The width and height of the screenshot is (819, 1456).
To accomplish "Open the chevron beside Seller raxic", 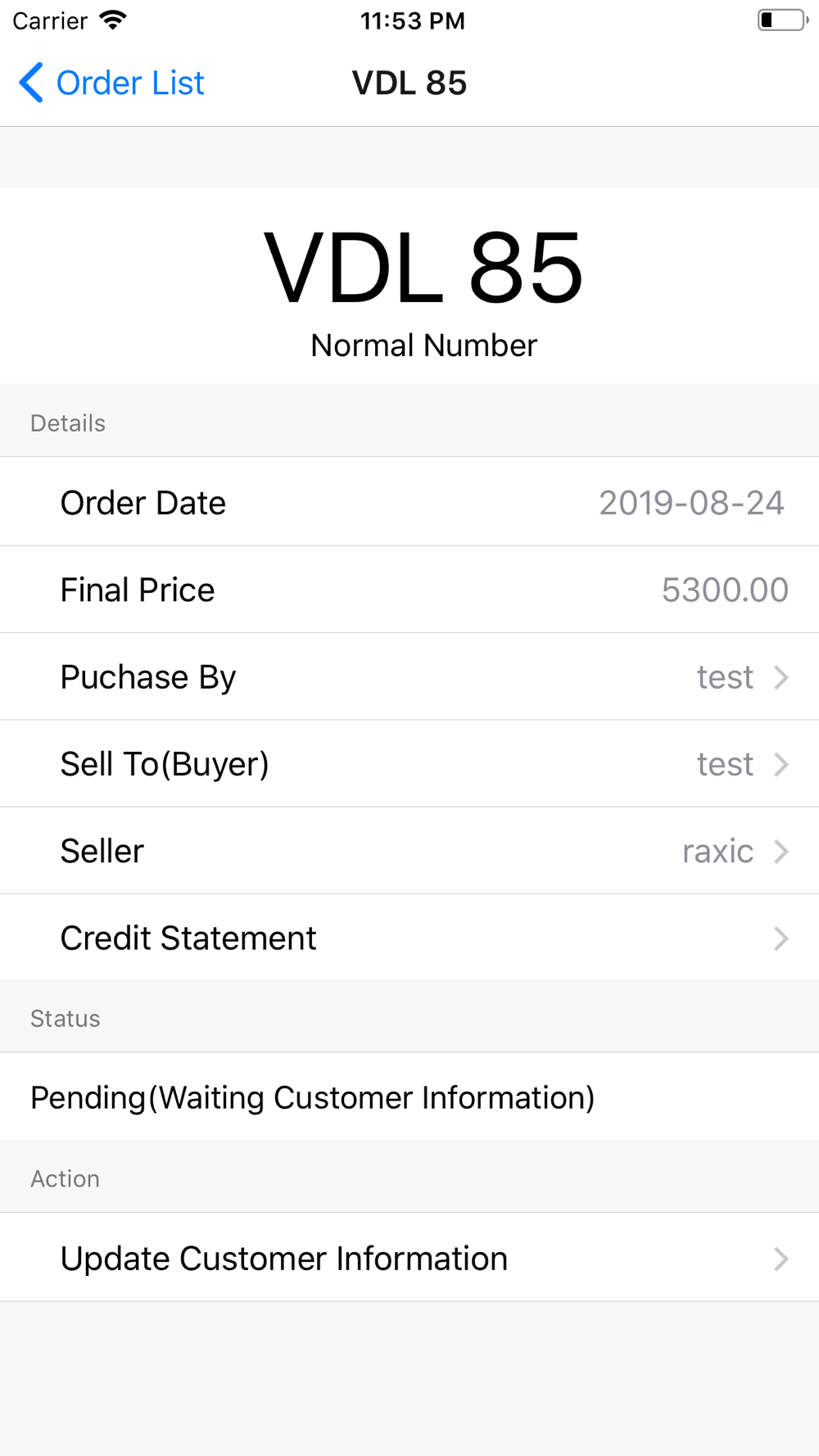I will 781,851.
